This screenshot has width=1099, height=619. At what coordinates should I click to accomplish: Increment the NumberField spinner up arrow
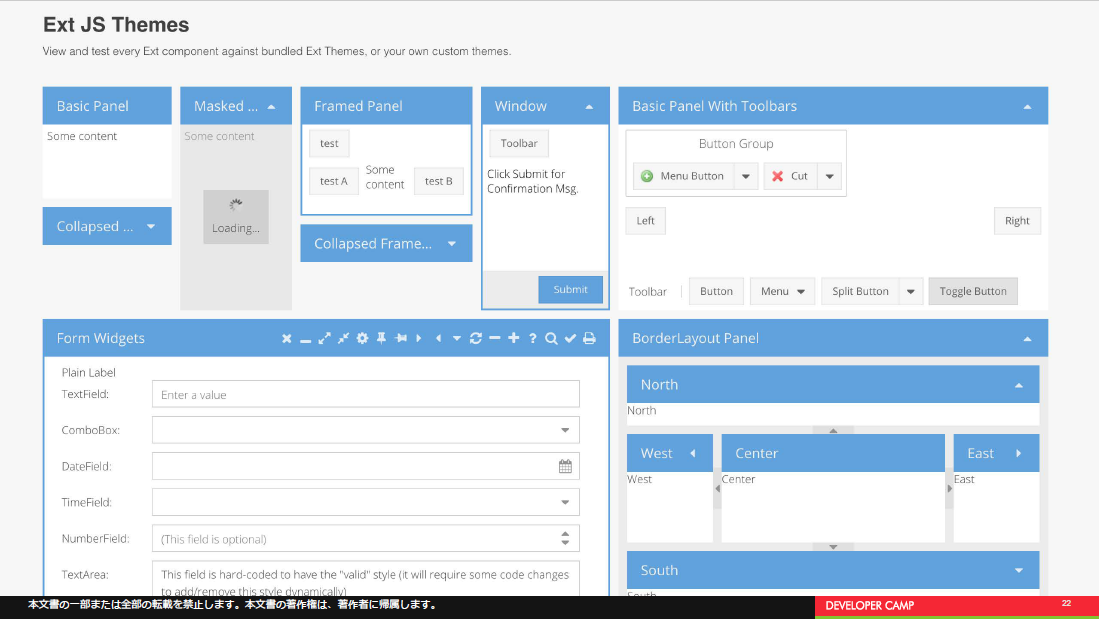click(x=565, y=534)
